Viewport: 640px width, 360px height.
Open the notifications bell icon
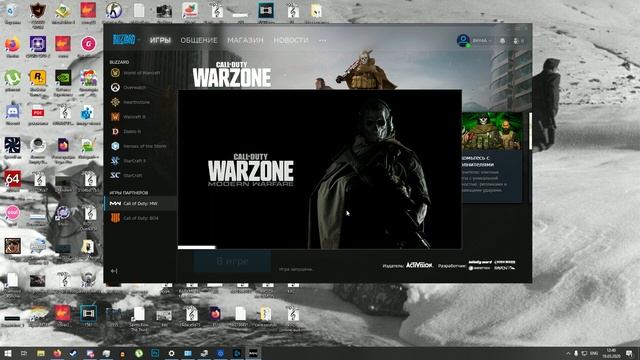pos(502,41)
